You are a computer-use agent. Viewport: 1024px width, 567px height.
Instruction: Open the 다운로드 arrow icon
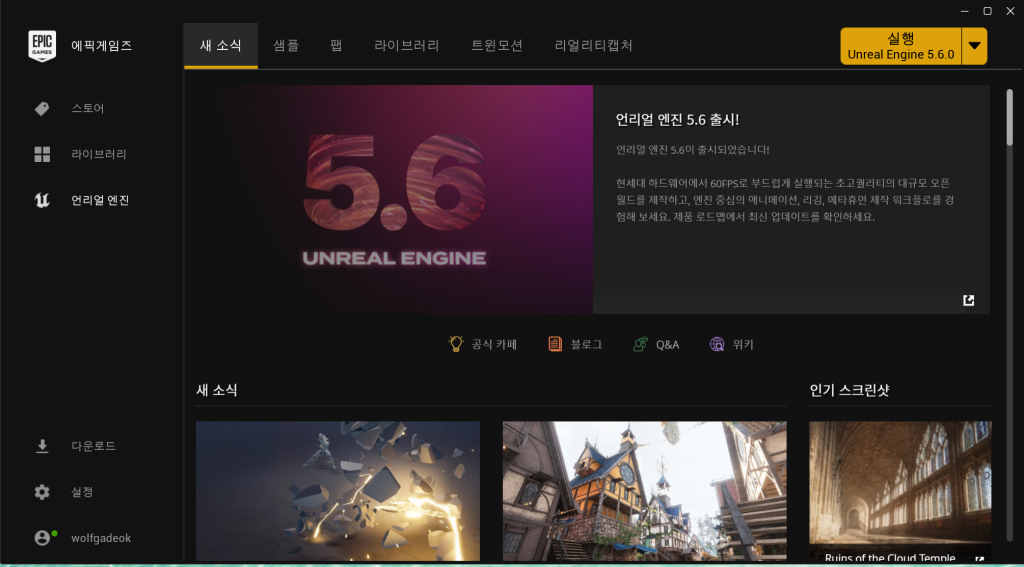coord(42,446)
